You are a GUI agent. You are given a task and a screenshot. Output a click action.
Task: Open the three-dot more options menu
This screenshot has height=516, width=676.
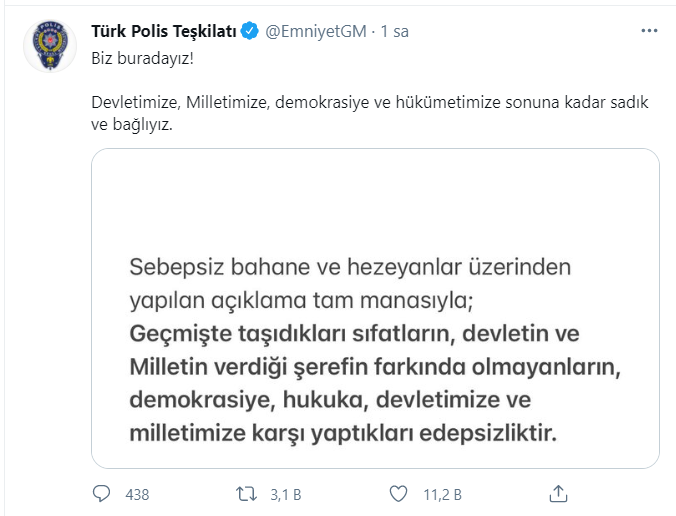649,31
